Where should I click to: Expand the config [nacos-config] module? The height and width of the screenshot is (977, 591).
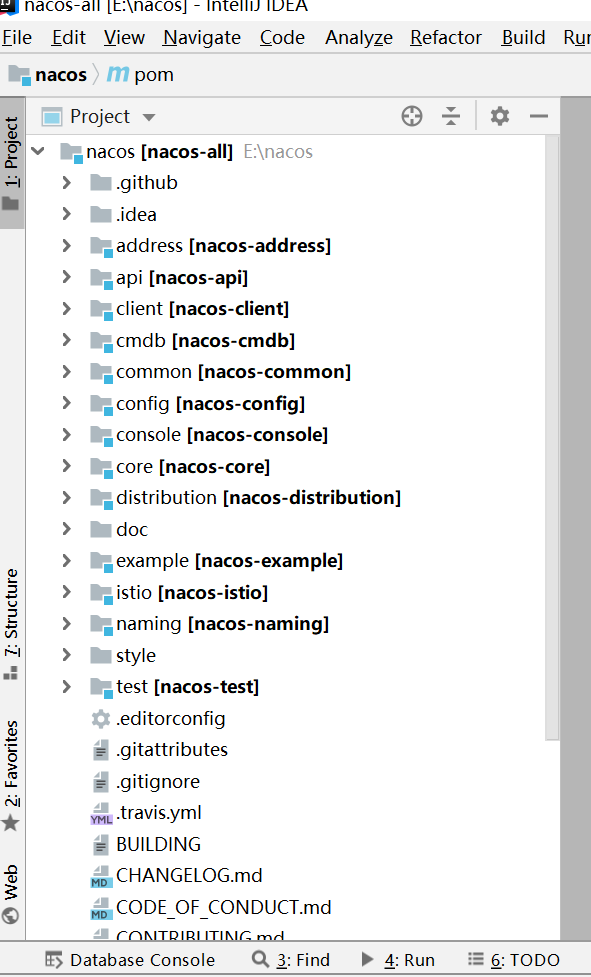click(x=67, y=403)
